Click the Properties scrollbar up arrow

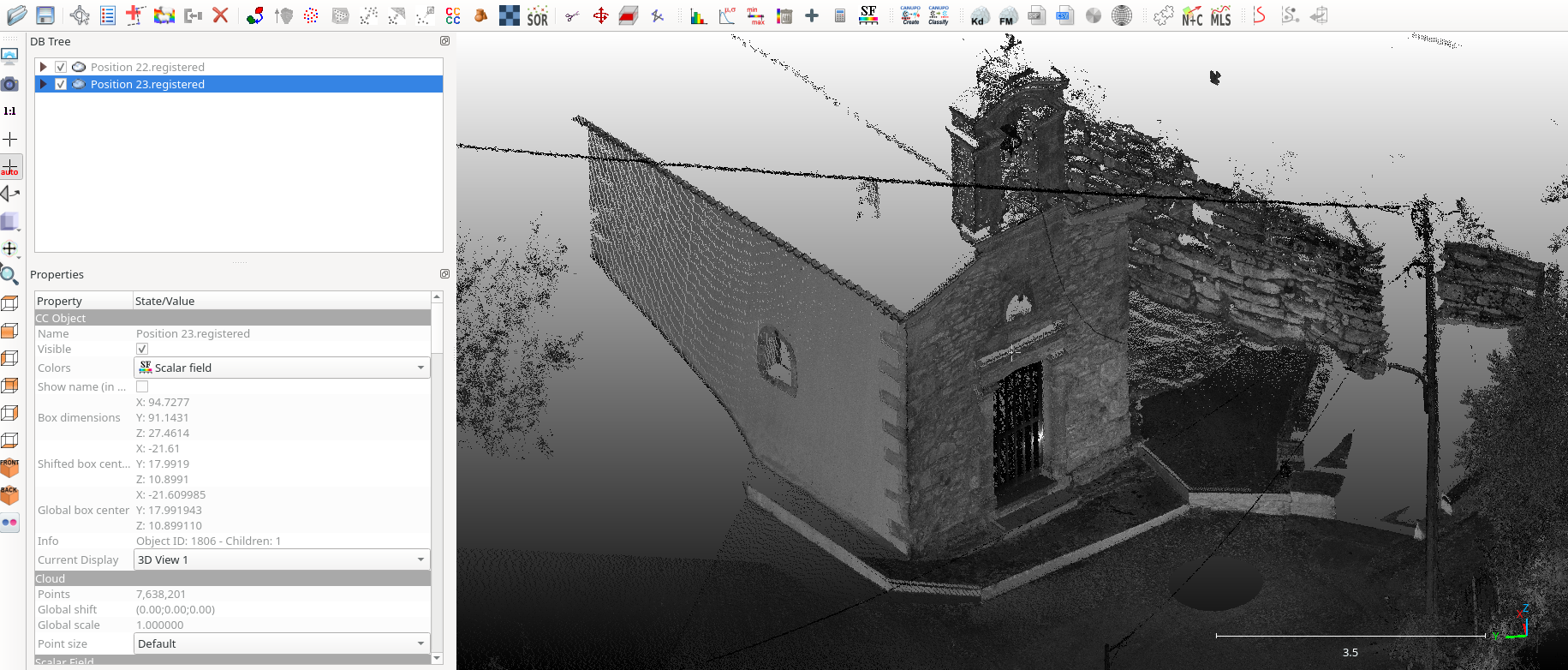(437, 296)
